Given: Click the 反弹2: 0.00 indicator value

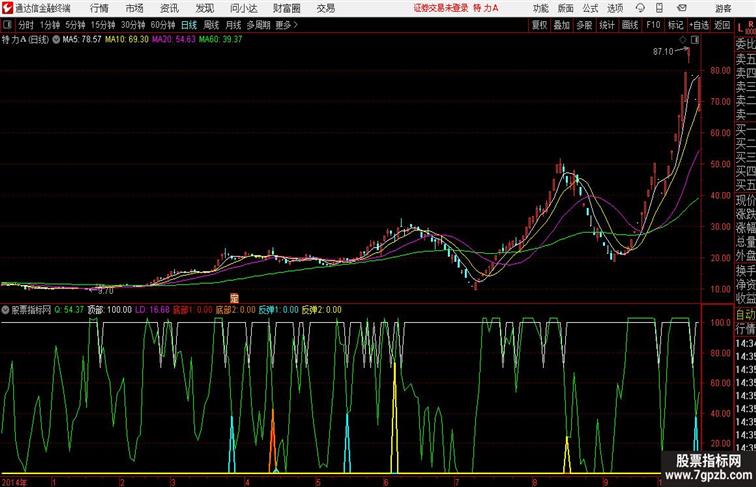Looking at the screenshot, I should coord(321,310).
